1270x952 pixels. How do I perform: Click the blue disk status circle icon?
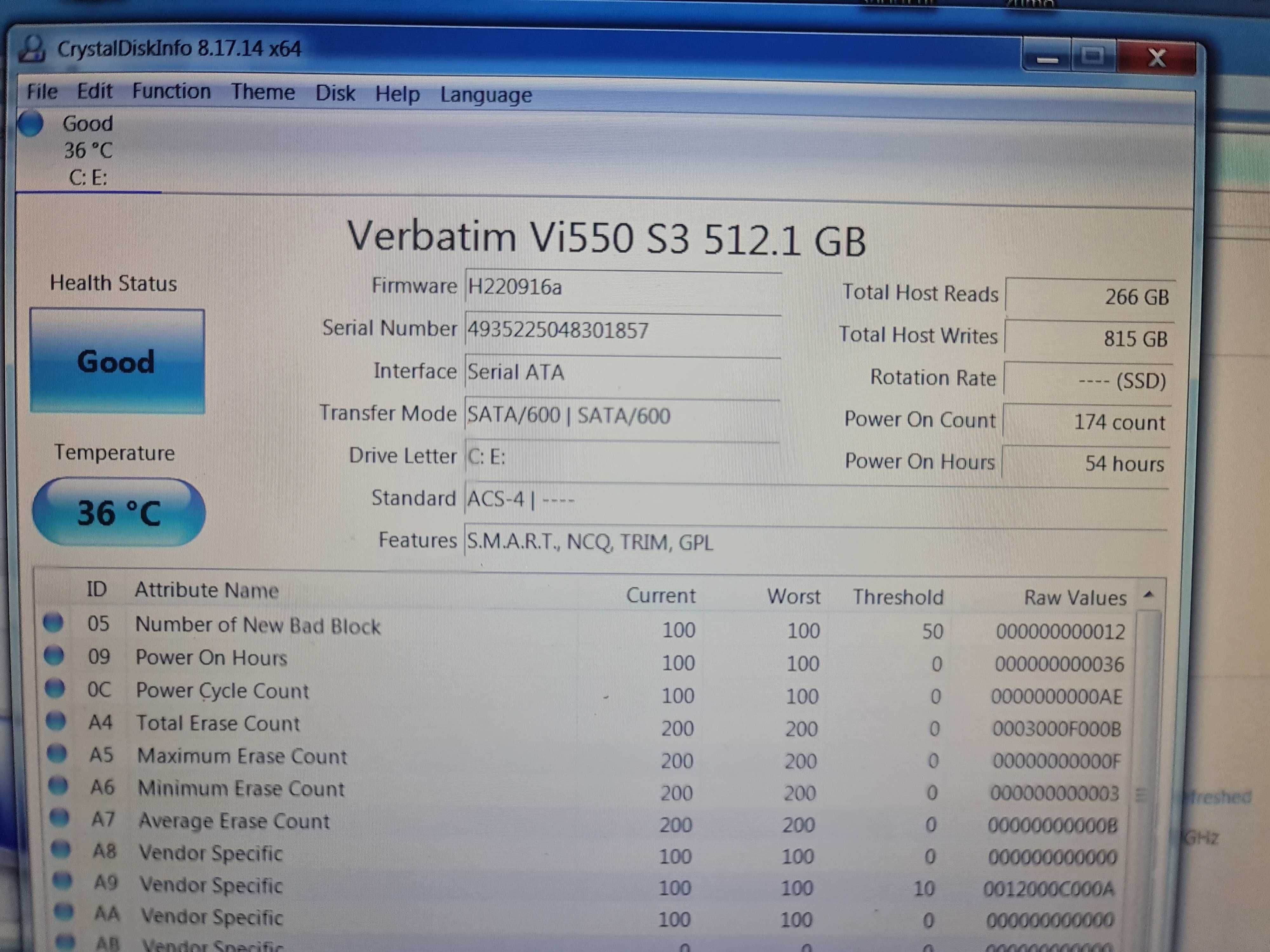pos(30,123)
